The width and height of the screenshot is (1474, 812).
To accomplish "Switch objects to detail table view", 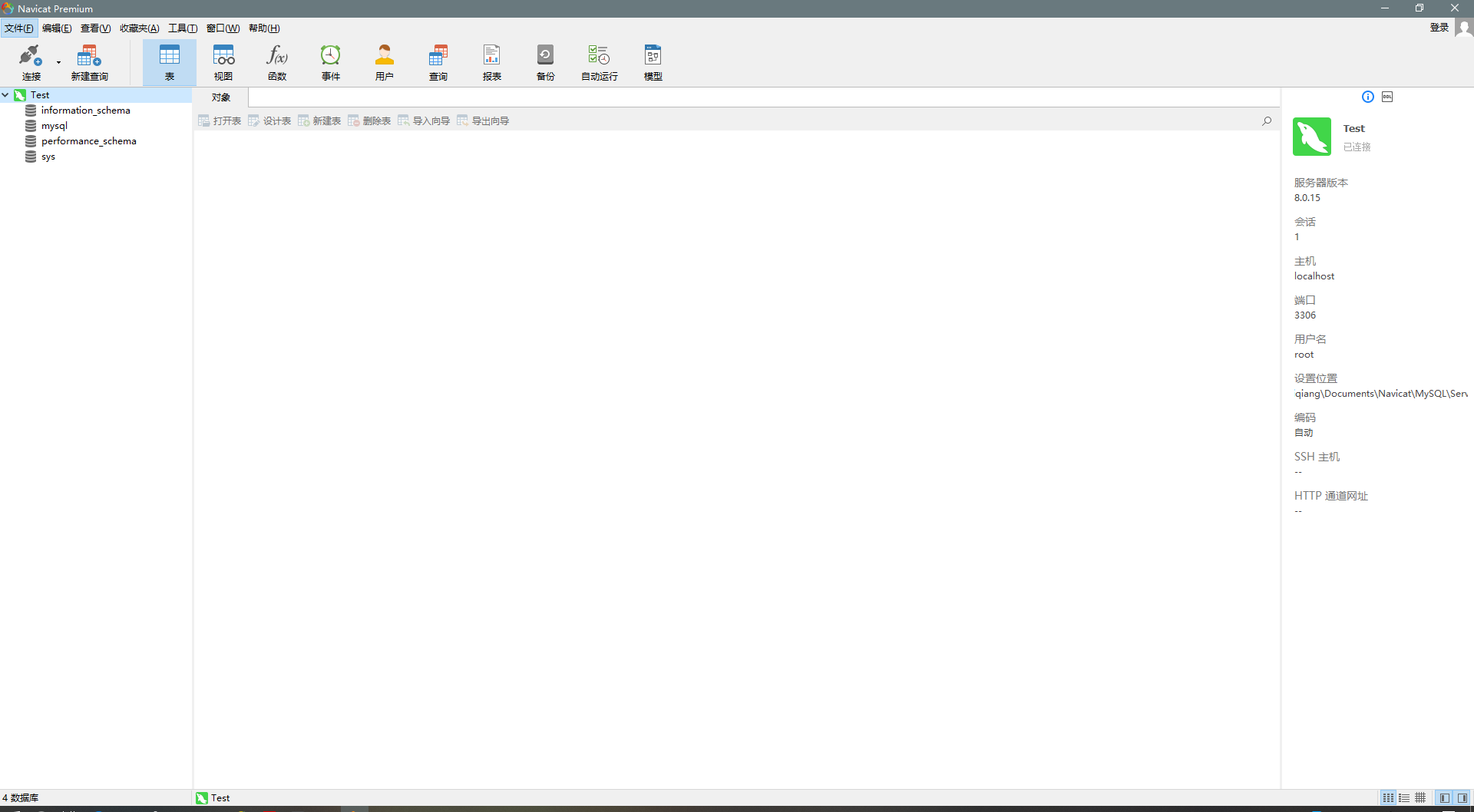I will 1420,798.
